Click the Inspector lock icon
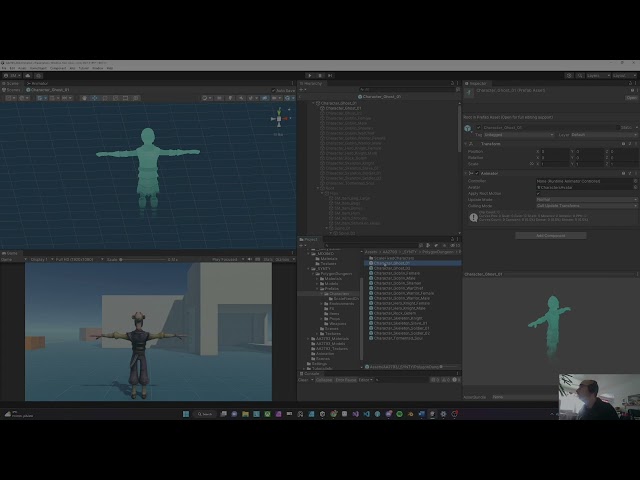 [631, 83]
